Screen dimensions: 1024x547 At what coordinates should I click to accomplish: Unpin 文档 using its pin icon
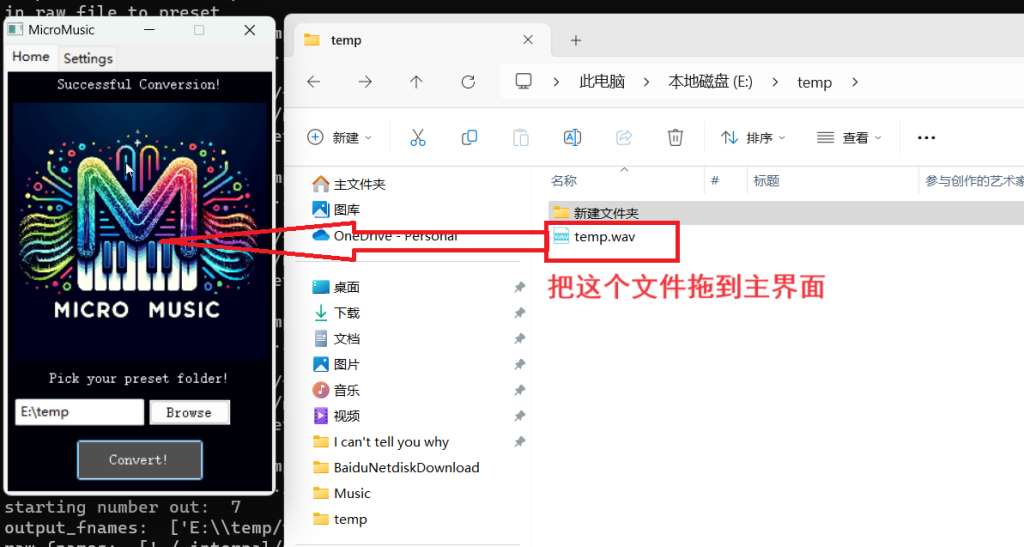(x=519, y=339)
